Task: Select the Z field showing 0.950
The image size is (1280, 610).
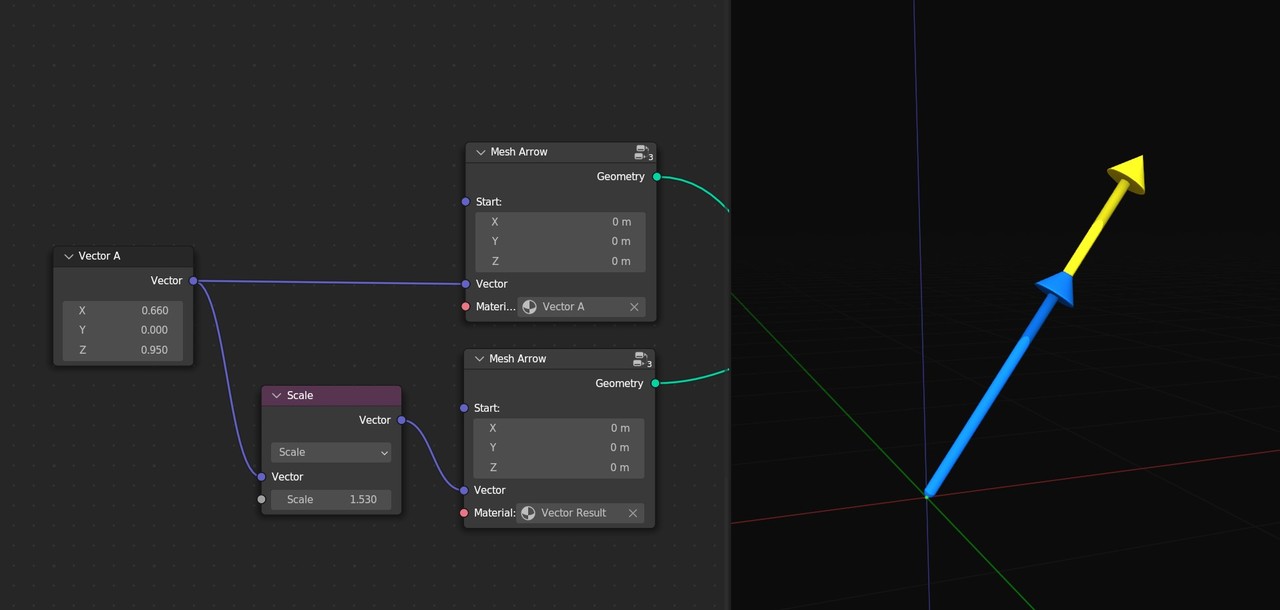Action: click(123, 350)
